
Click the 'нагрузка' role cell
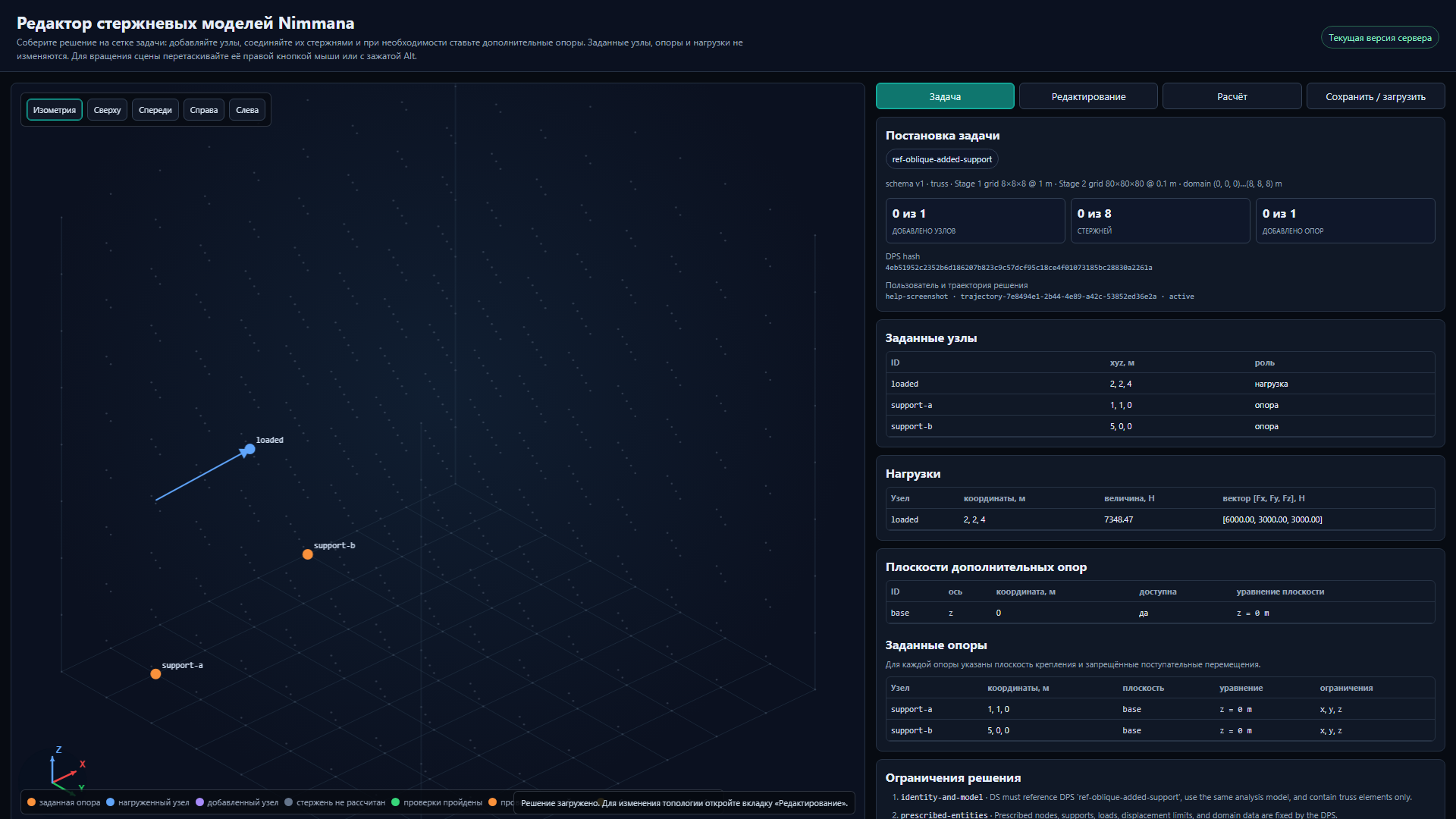click(x=1271, y=384)
